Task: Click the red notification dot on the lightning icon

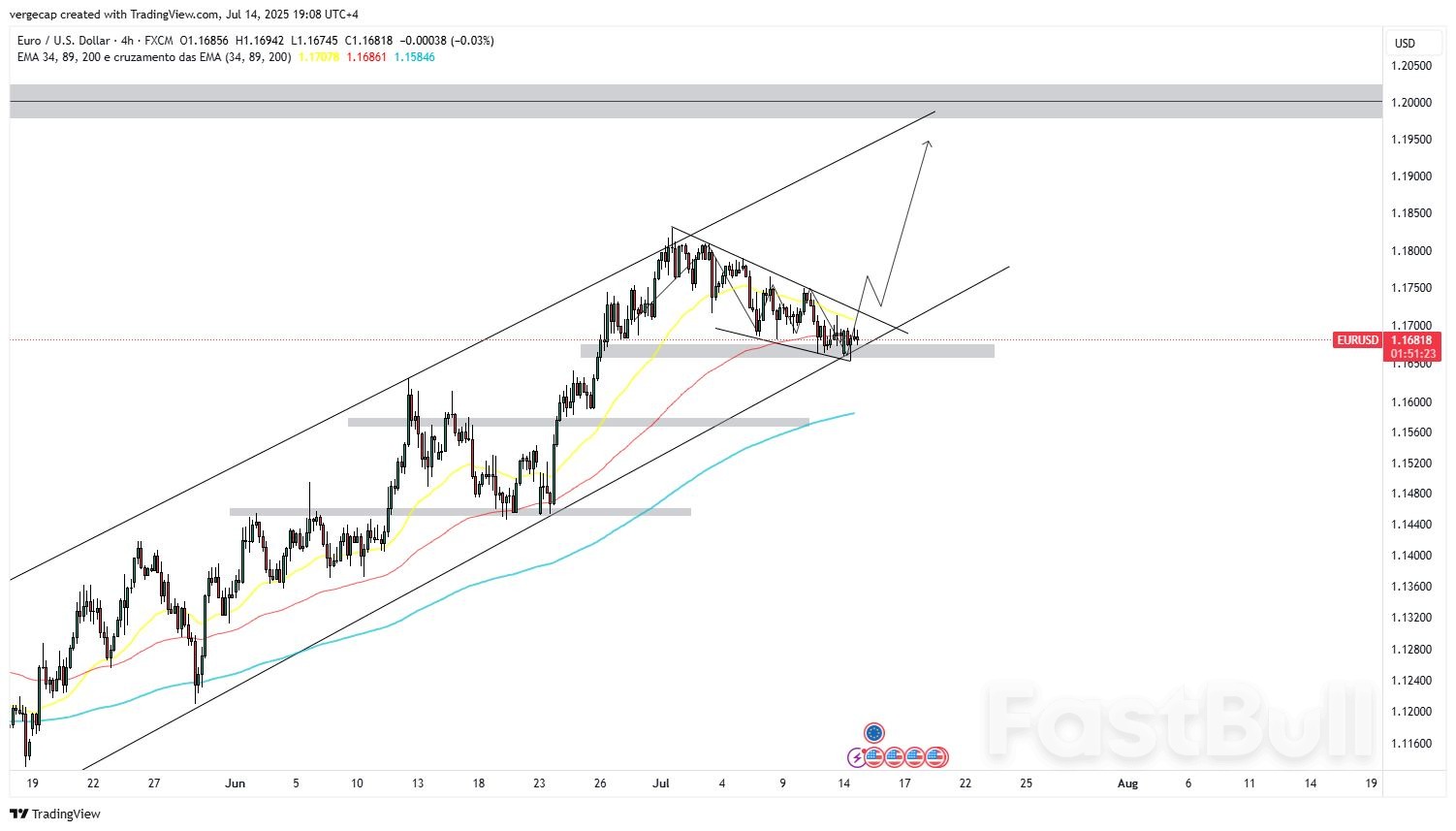Action: pyautogui.click(x=864, y=751)
